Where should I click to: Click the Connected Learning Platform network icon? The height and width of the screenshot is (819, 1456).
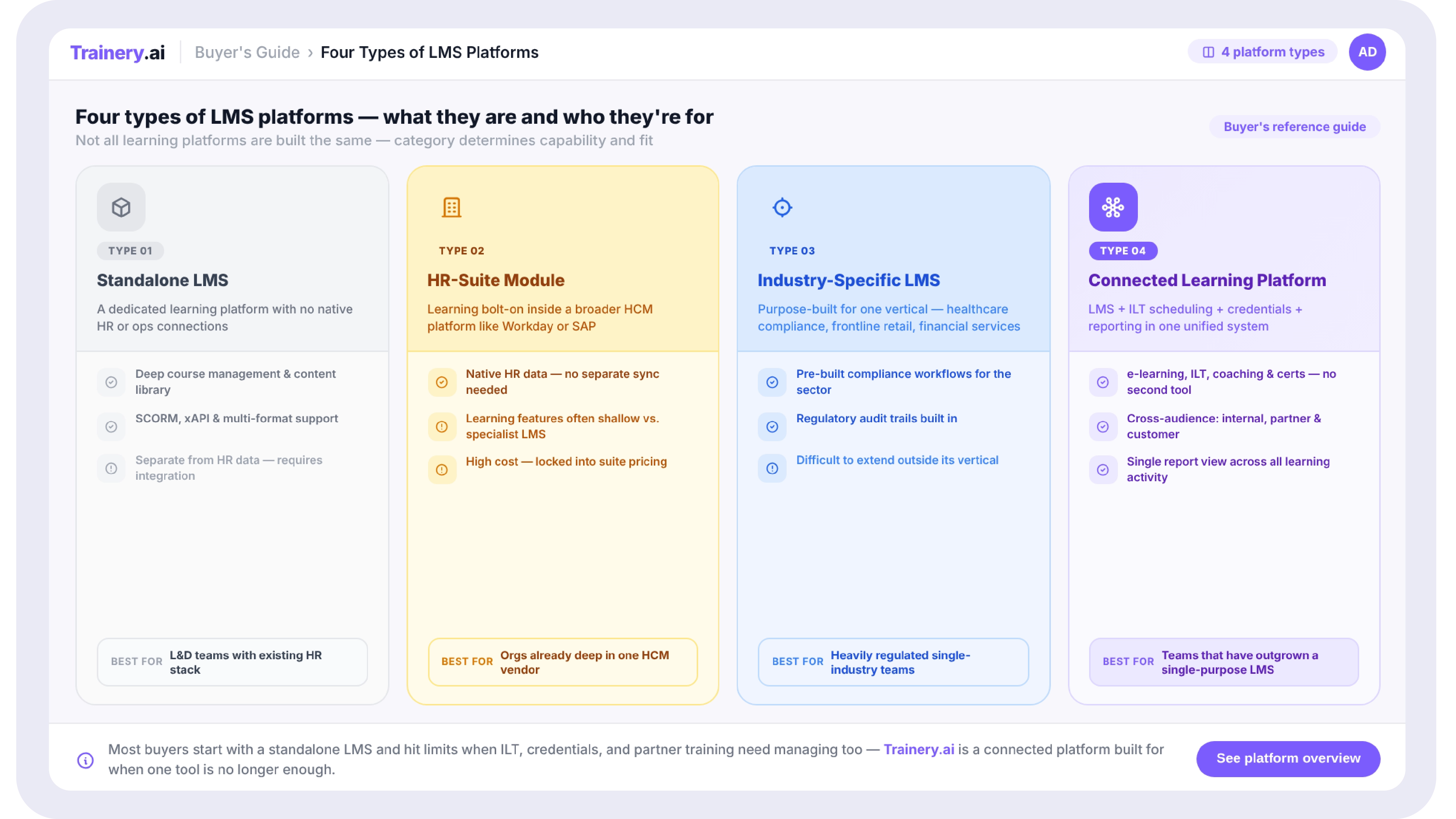coord(1113,207)
